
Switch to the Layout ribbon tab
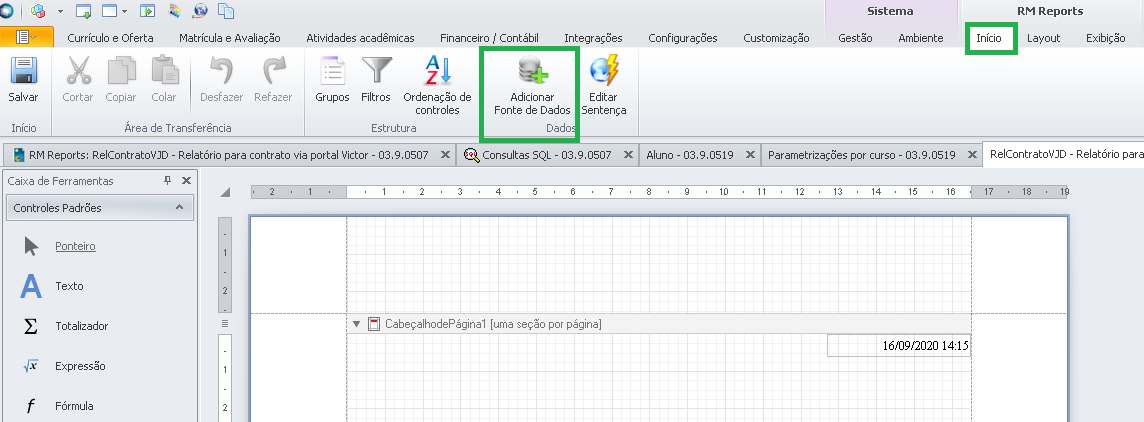1043,38
